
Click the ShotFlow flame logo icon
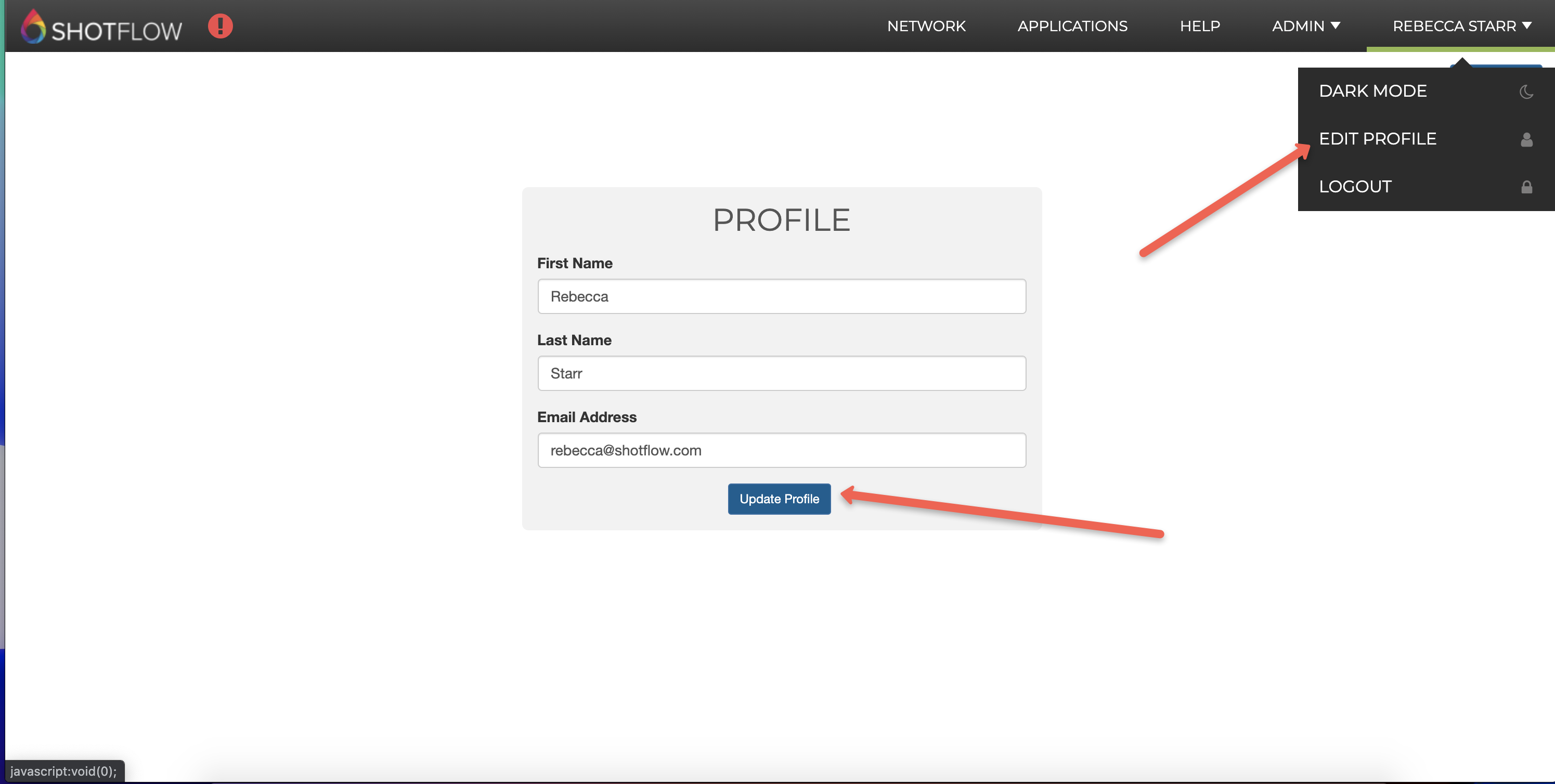coord(33,27)
